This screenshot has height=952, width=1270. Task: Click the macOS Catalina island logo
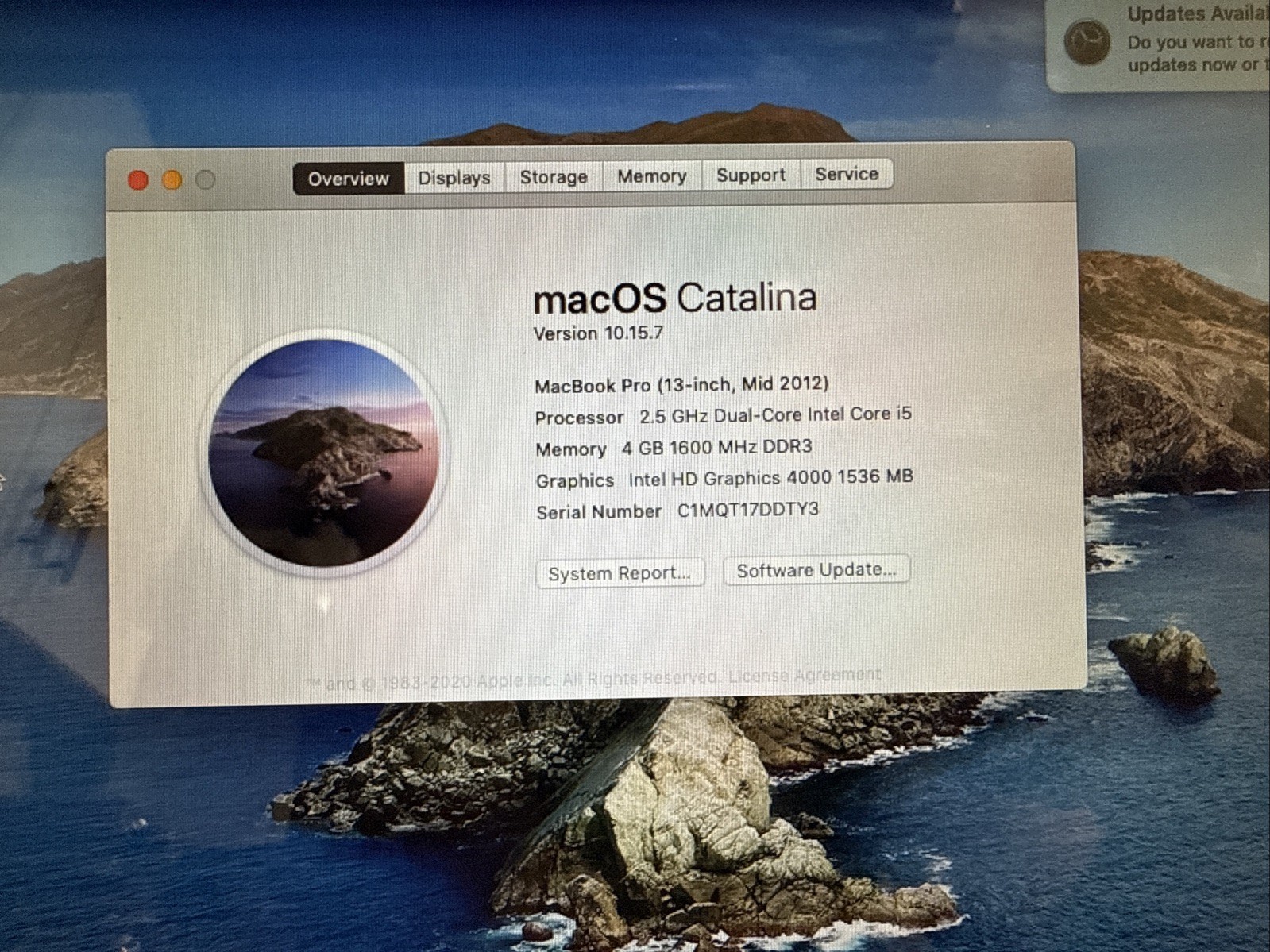pos(323,452)
